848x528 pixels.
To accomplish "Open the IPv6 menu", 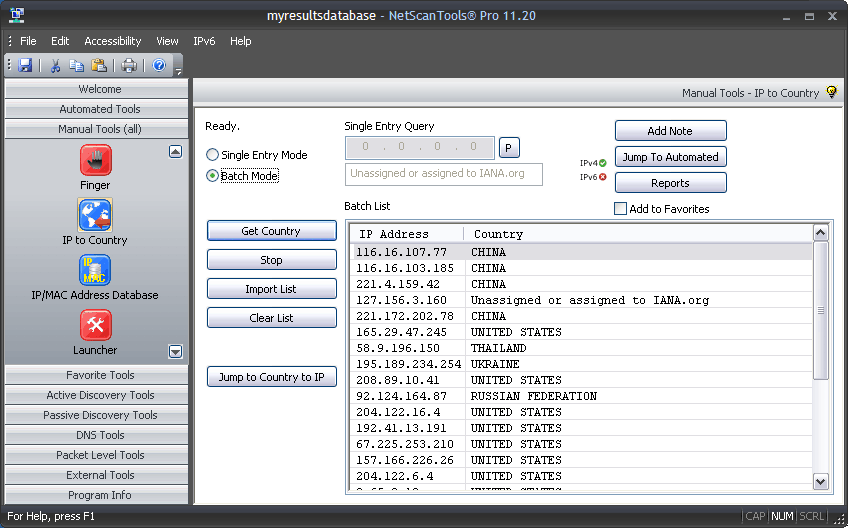I will (x=204, y=41).
